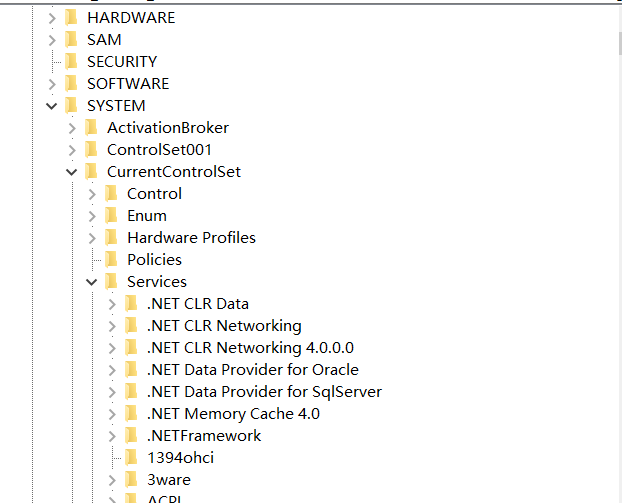Expand the 3ware key
This screenshot has height=503, width=622.
click(112, 480)
